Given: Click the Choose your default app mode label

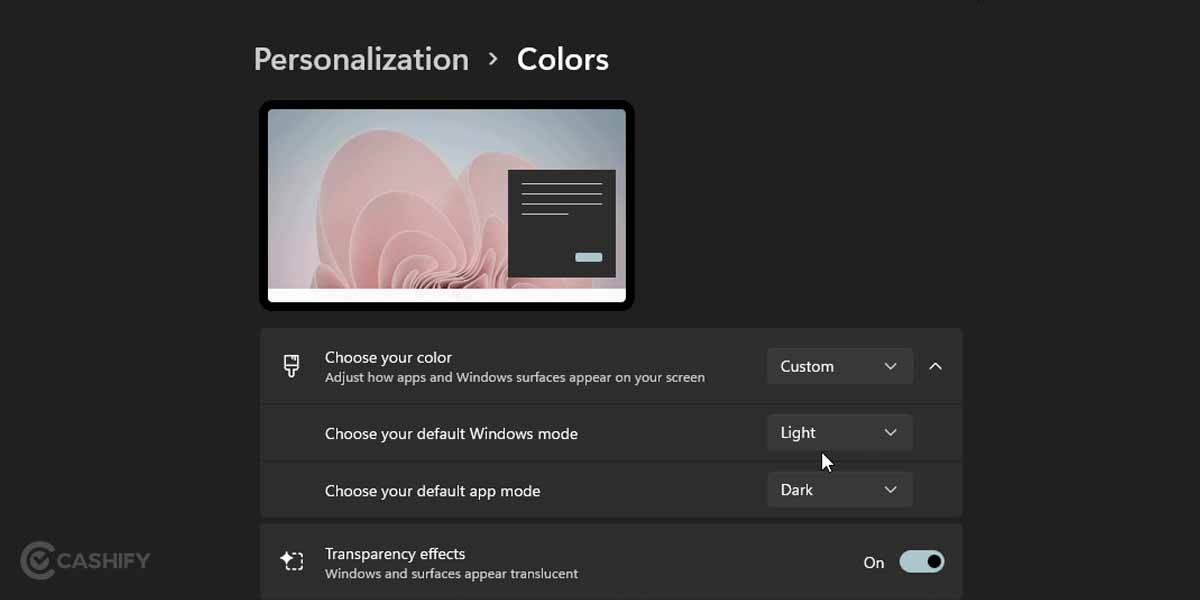Looking at the screenshot, I should click(432, 489).
